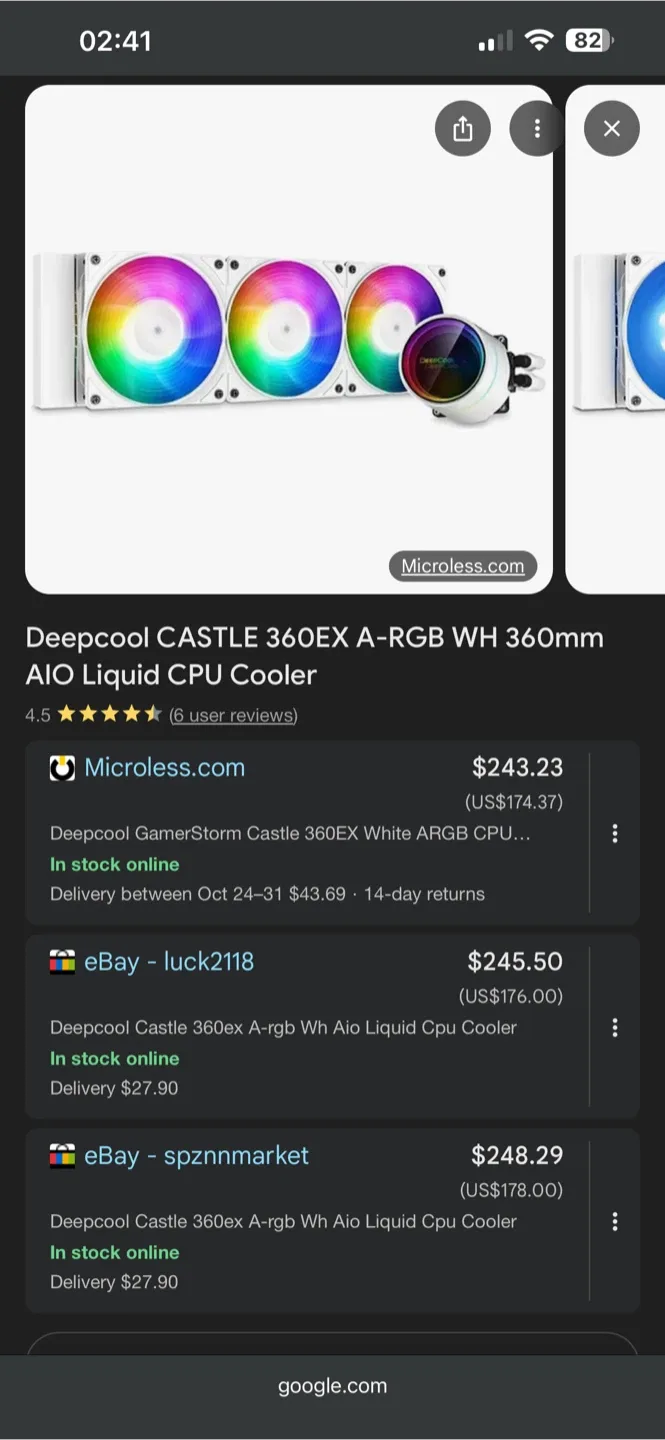
Task: Open the 6 user reviews link
Action: click(233, 715)
